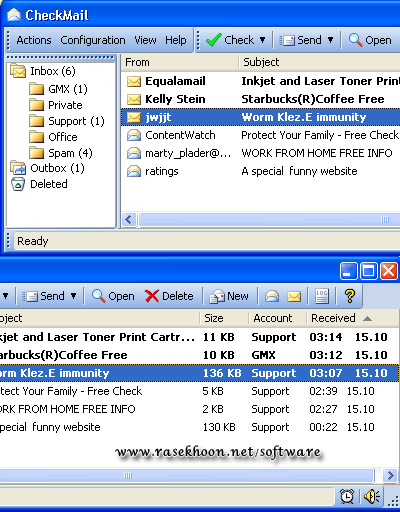Click the opened envelope icon beside ratings
Screen dimensions: 400x512
[x=134, y=171]
